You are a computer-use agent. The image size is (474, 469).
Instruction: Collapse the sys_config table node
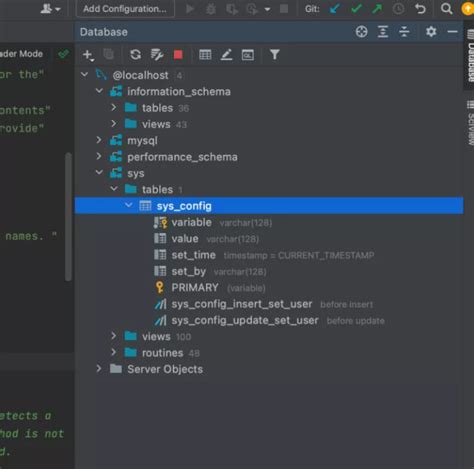click(129, 205)
